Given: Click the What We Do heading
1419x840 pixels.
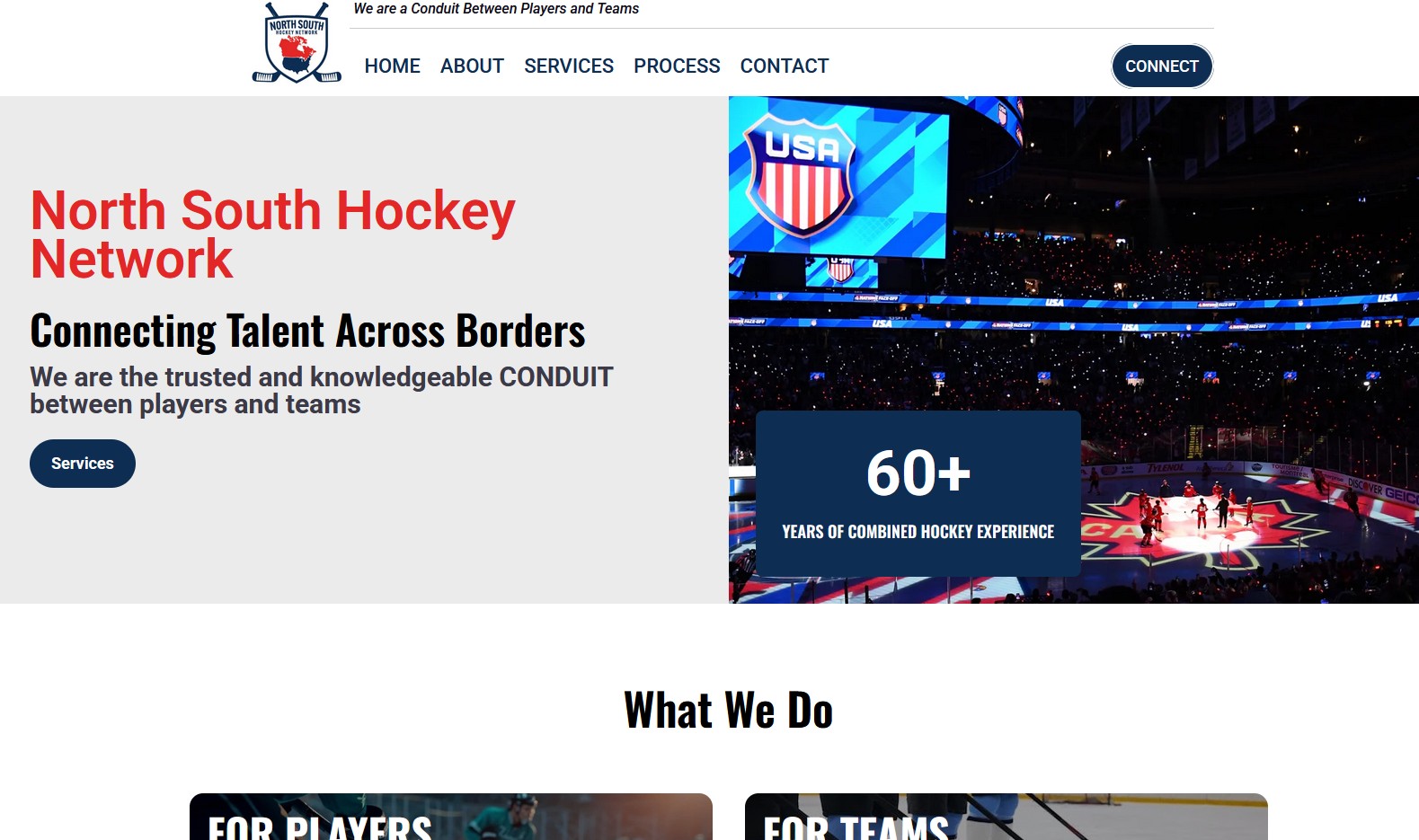Looking at the screenshot, I should (x=728, y=711).
